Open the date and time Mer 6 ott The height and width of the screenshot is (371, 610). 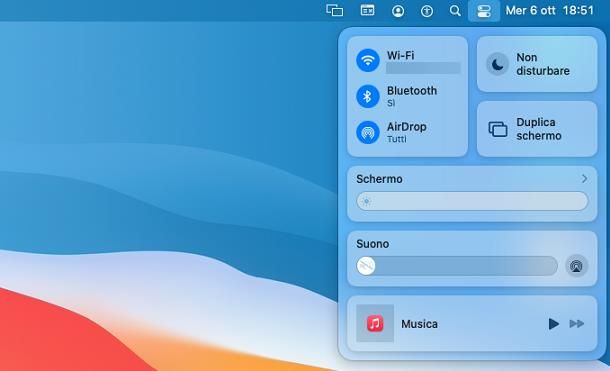[550, 10]
